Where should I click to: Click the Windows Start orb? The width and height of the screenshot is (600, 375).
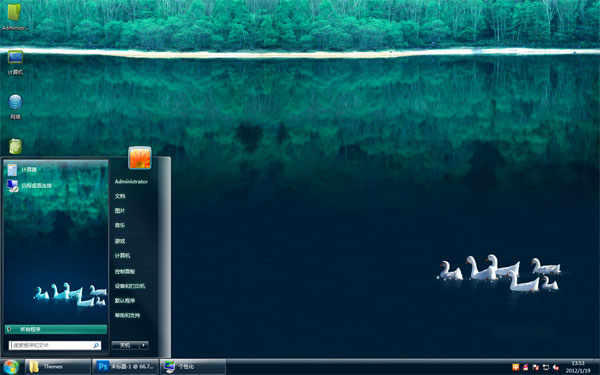pos(11,367)
